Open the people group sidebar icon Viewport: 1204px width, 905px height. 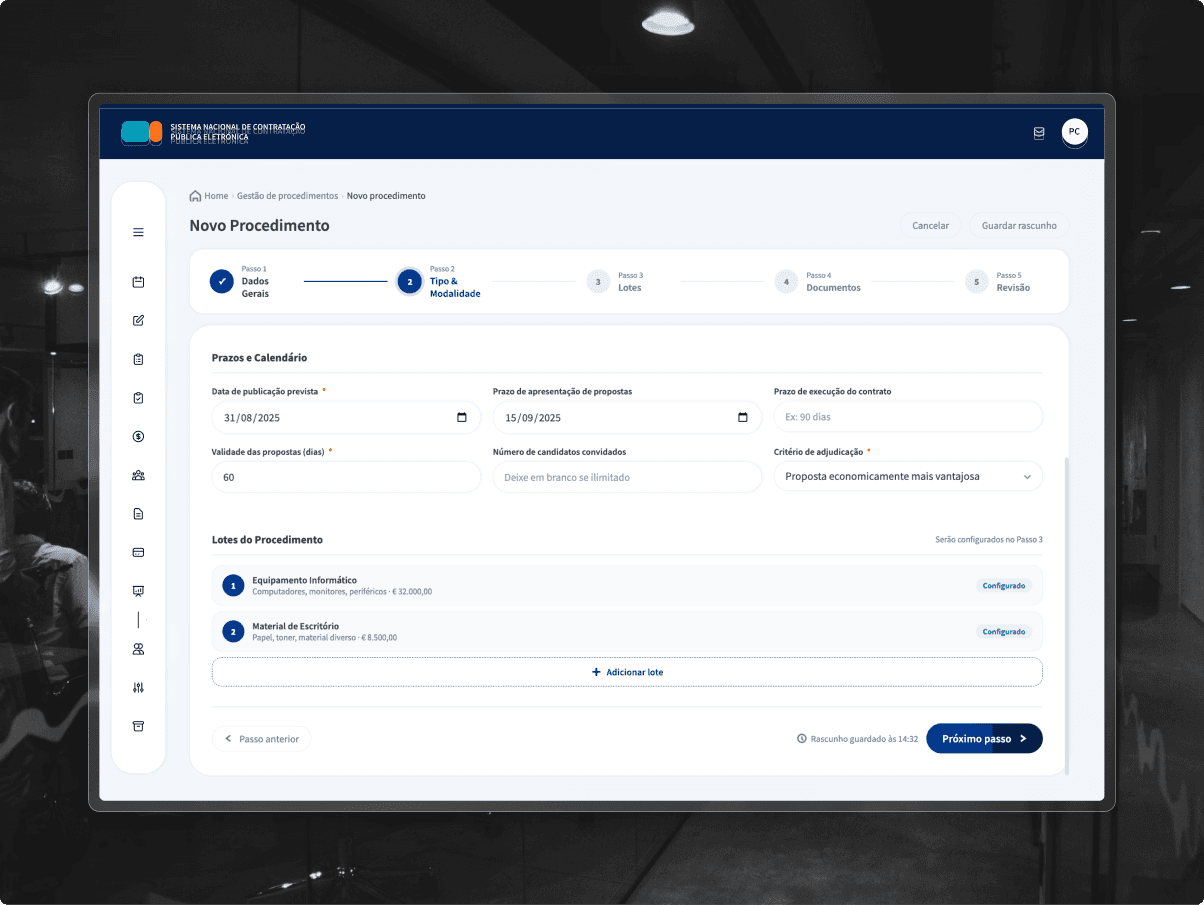point(138,475)
